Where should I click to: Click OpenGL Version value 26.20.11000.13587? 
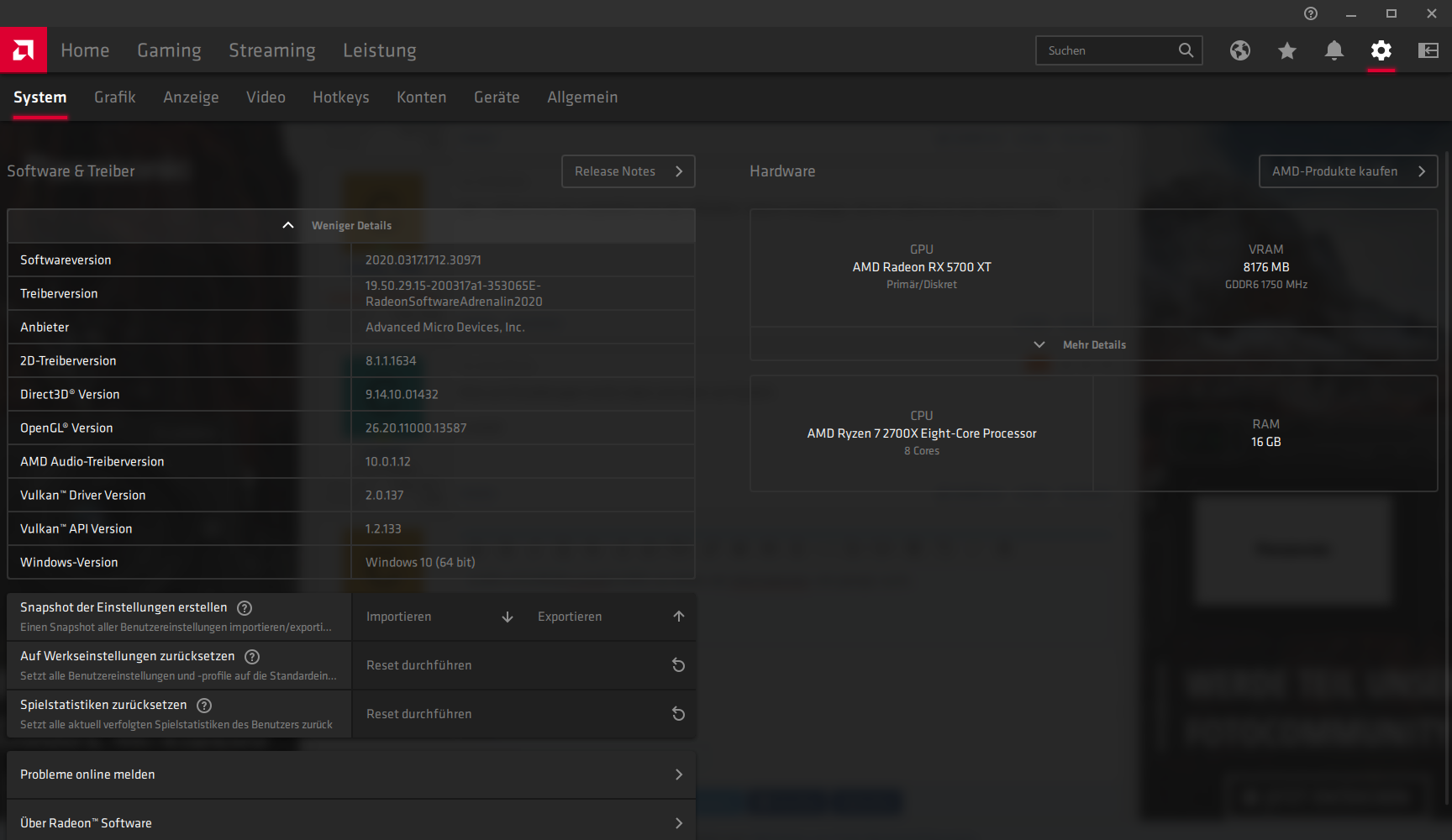click(416, 428)
